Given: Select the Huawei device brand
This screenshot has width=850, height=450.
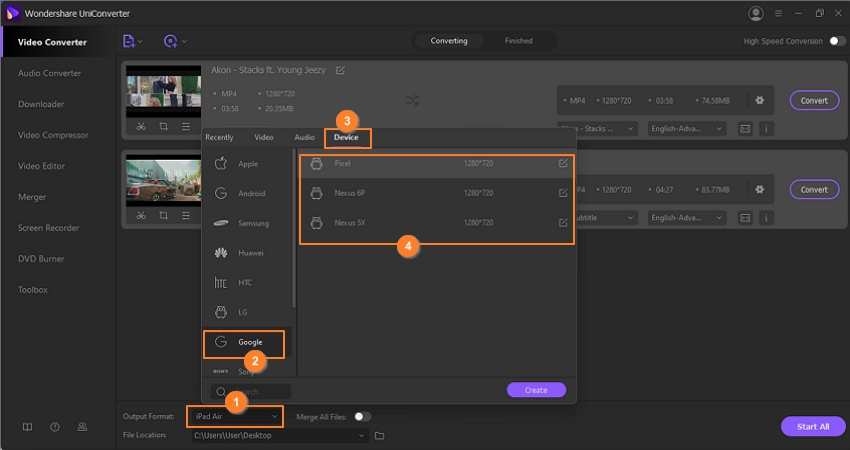Looking at the screenshot, I should tap(247, 253).
